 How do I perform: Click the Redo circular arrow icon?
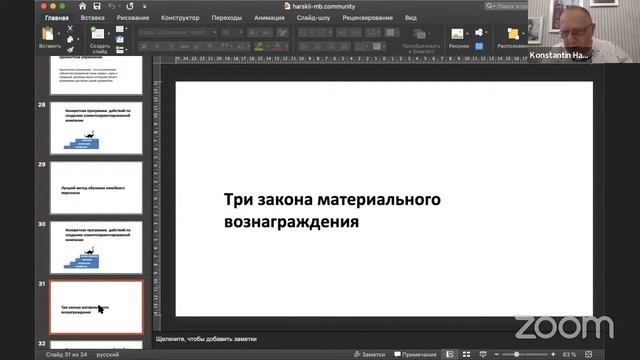pos(130,6)
